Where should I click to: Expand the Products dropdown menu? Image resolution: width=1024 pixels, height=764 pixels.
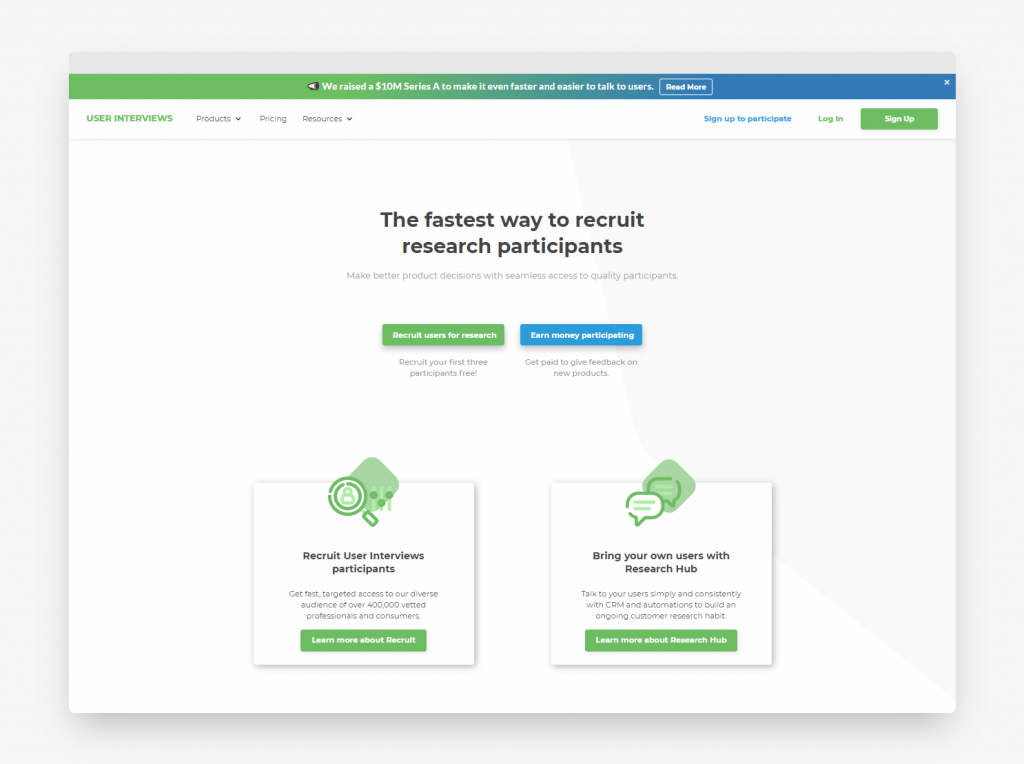218,119
